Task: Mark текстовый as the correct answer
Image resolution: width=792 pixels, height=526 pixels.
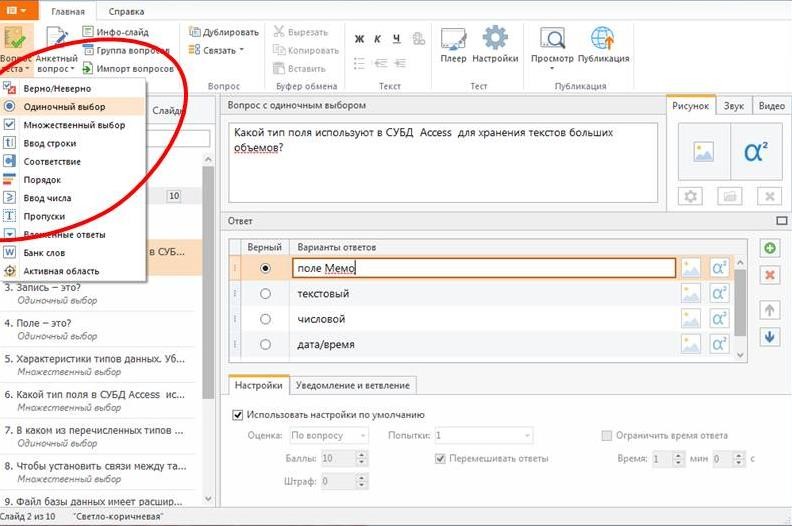Action: click(265, 294)
